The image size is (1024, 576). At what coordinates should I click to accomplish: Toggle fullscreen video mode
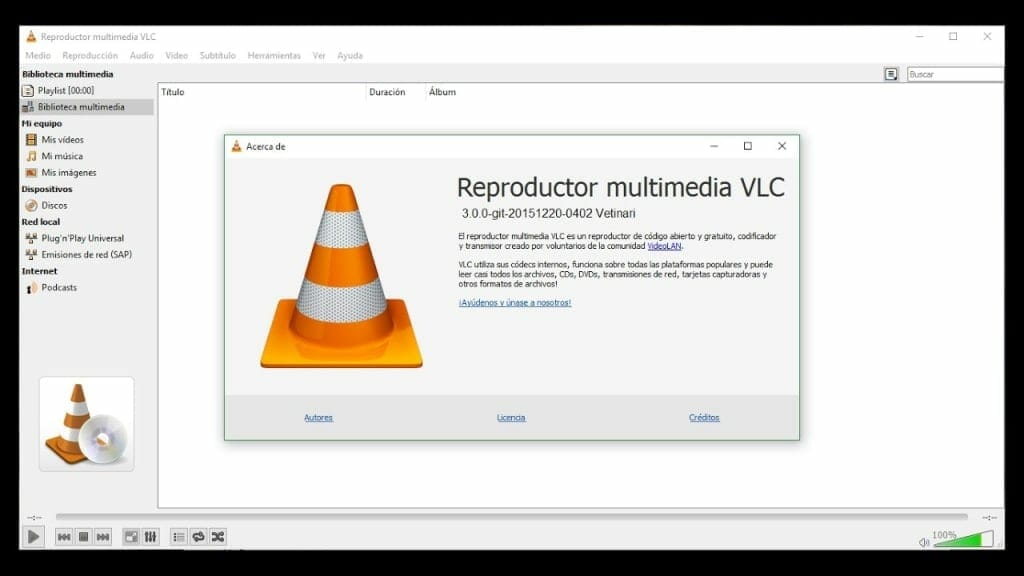131,537
